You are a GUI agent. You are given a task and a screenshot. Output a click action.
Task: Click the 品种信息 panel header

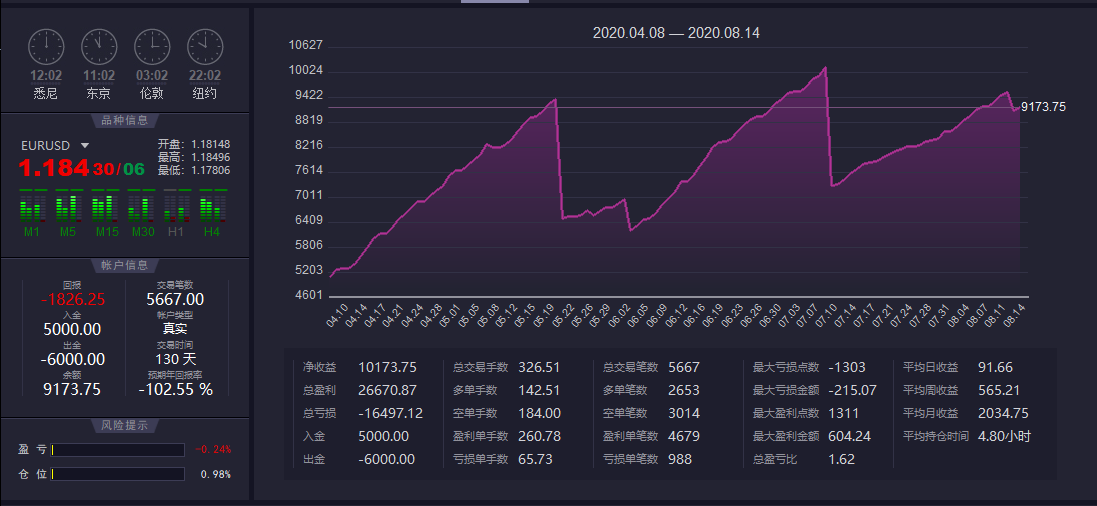pyautogui.click(x=125, y=121)
